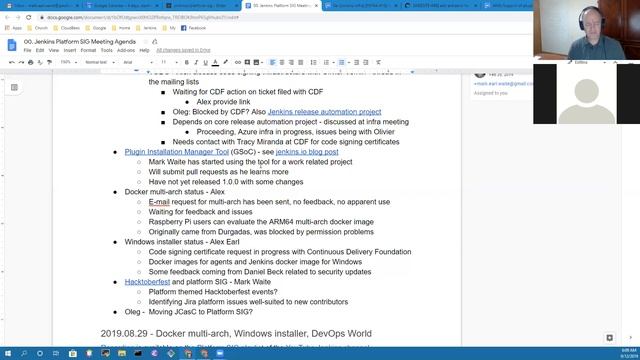Open the Hacktoberfest link
The height and width of the screenshot is (360, 640).
pos(147,282)
